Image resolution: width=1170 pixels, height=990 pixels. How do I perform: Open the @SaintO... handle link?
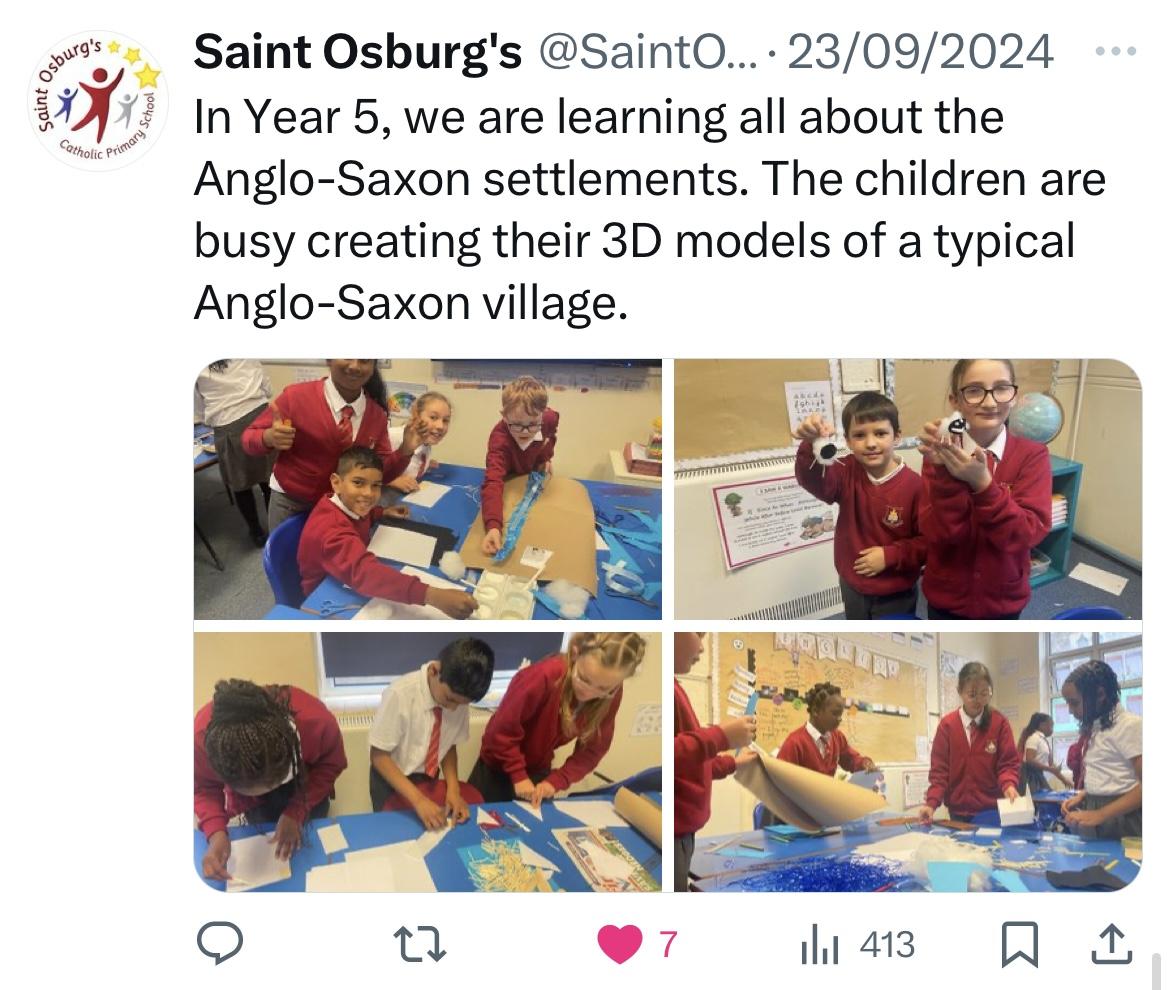coord(647,52)
